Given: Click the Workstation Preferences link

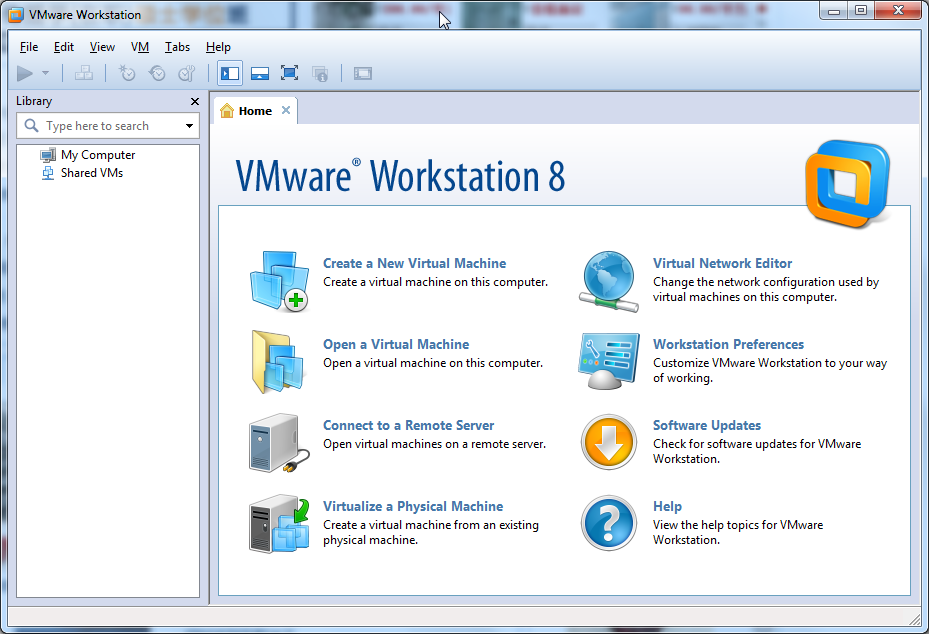Looking at the screenshot, I should [x=728, y=344].
